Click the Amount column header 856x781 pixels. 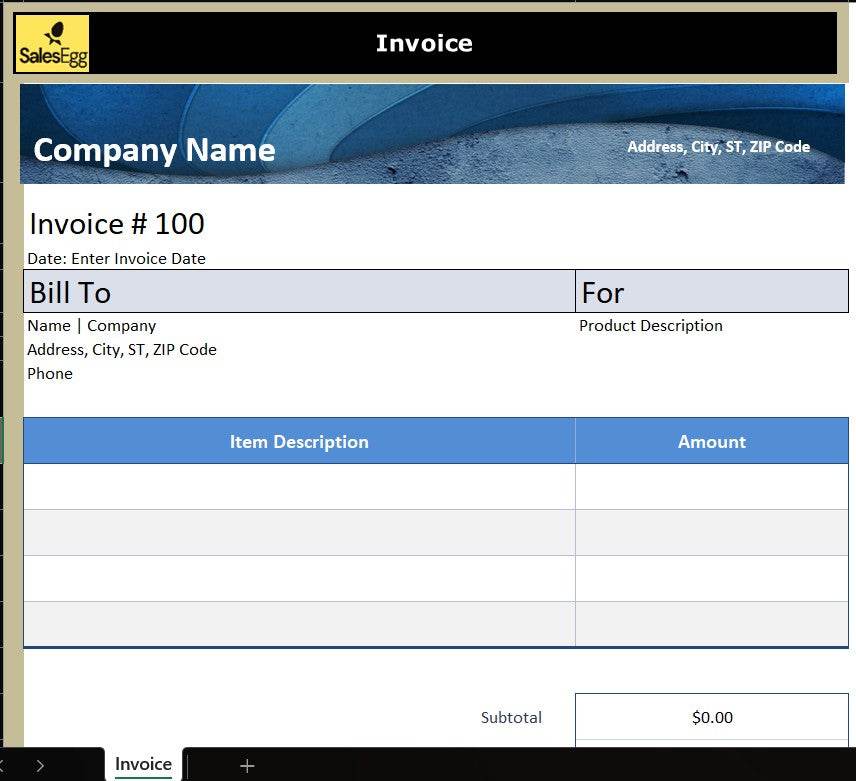711,442
